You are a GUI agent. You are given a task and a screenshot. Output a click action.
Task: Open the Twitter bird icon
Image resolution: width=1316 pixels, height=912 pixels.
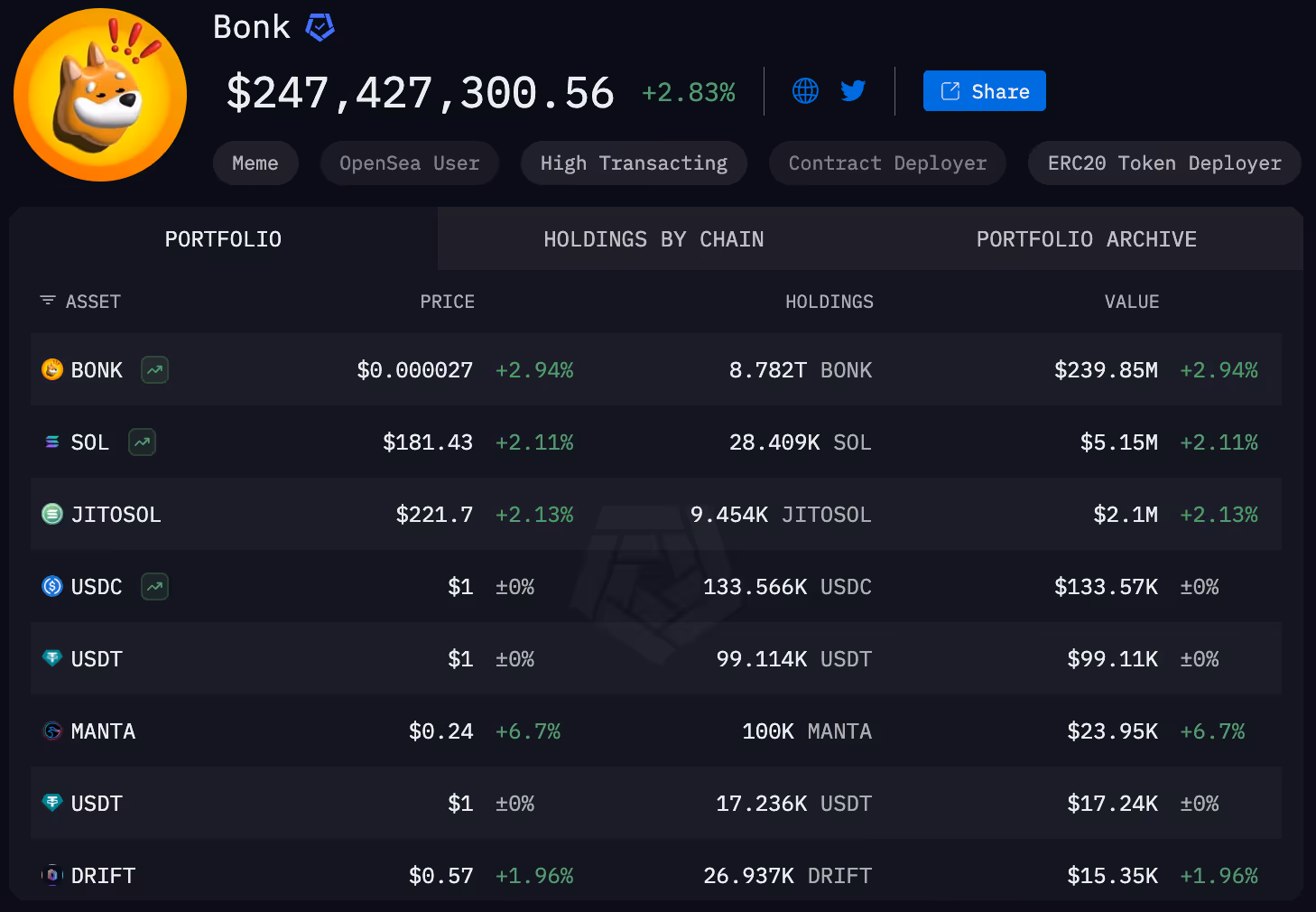[x=853, y=90]
